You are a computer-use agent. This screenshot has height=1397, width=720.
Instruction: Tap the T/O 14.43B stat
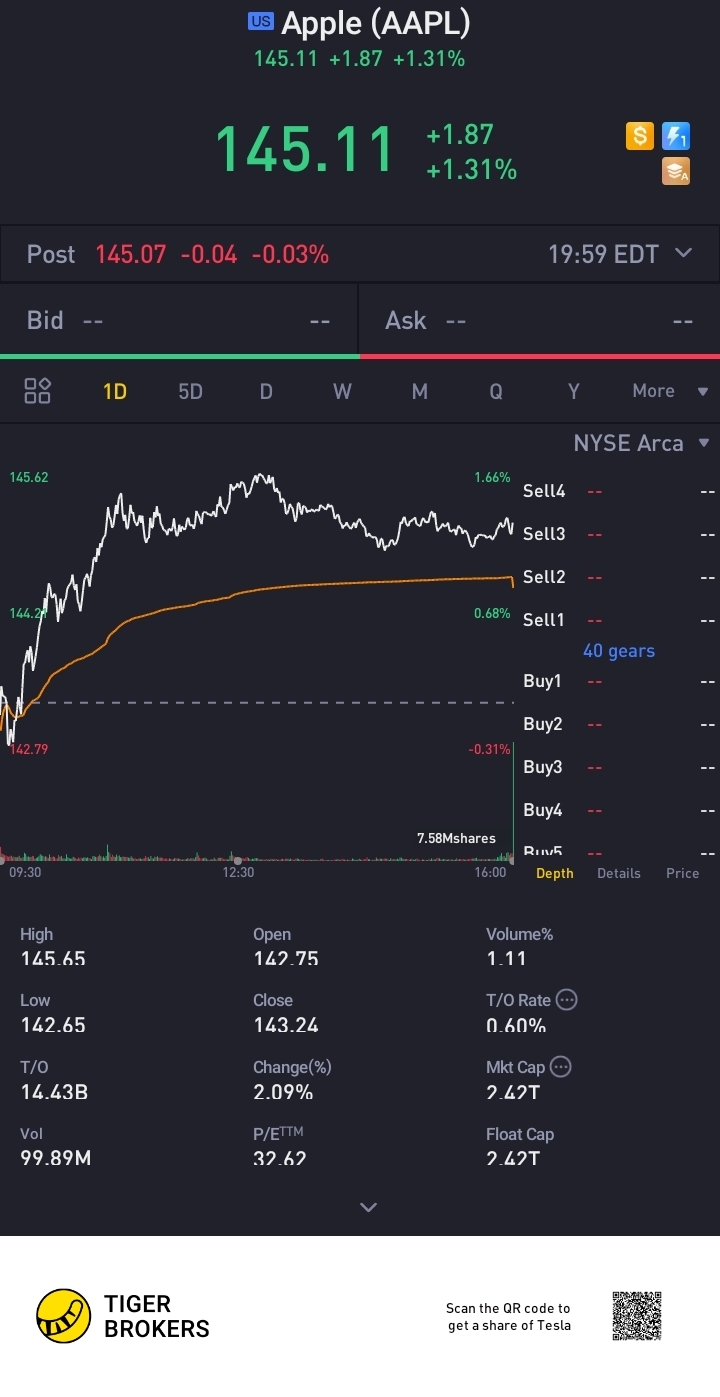(54, 1080)
